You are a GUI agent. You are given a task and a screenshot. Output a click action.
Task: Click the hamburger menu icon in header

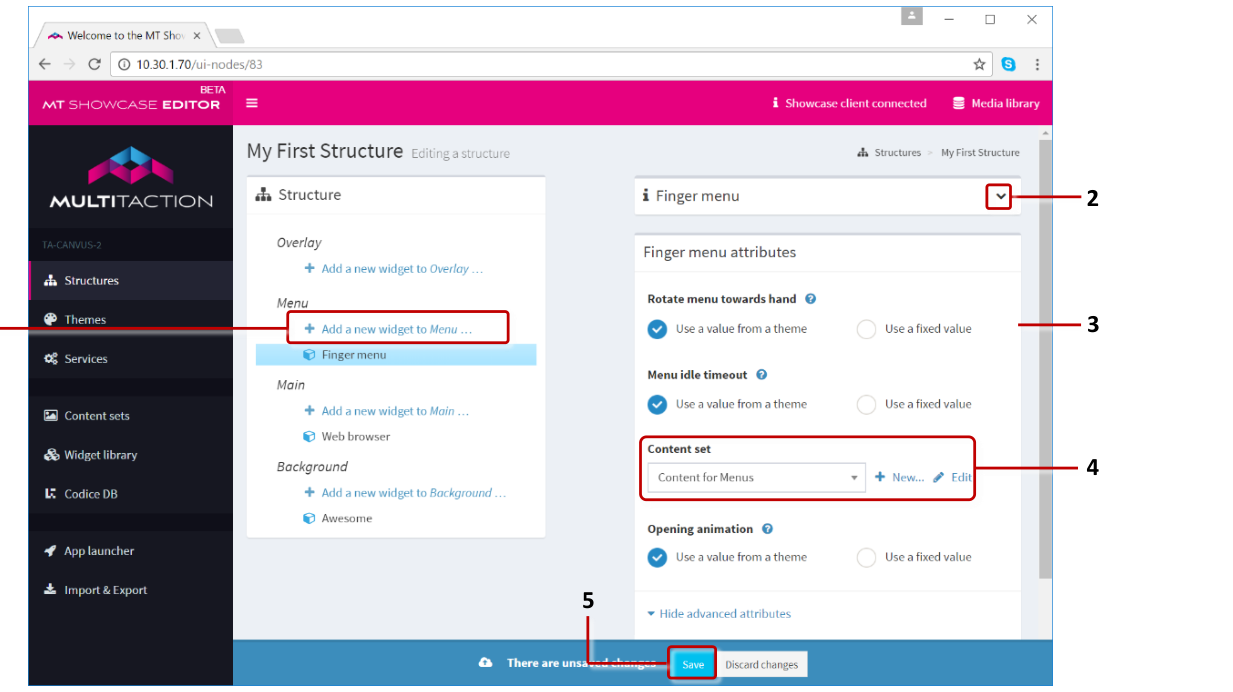[x=252, y=103]
